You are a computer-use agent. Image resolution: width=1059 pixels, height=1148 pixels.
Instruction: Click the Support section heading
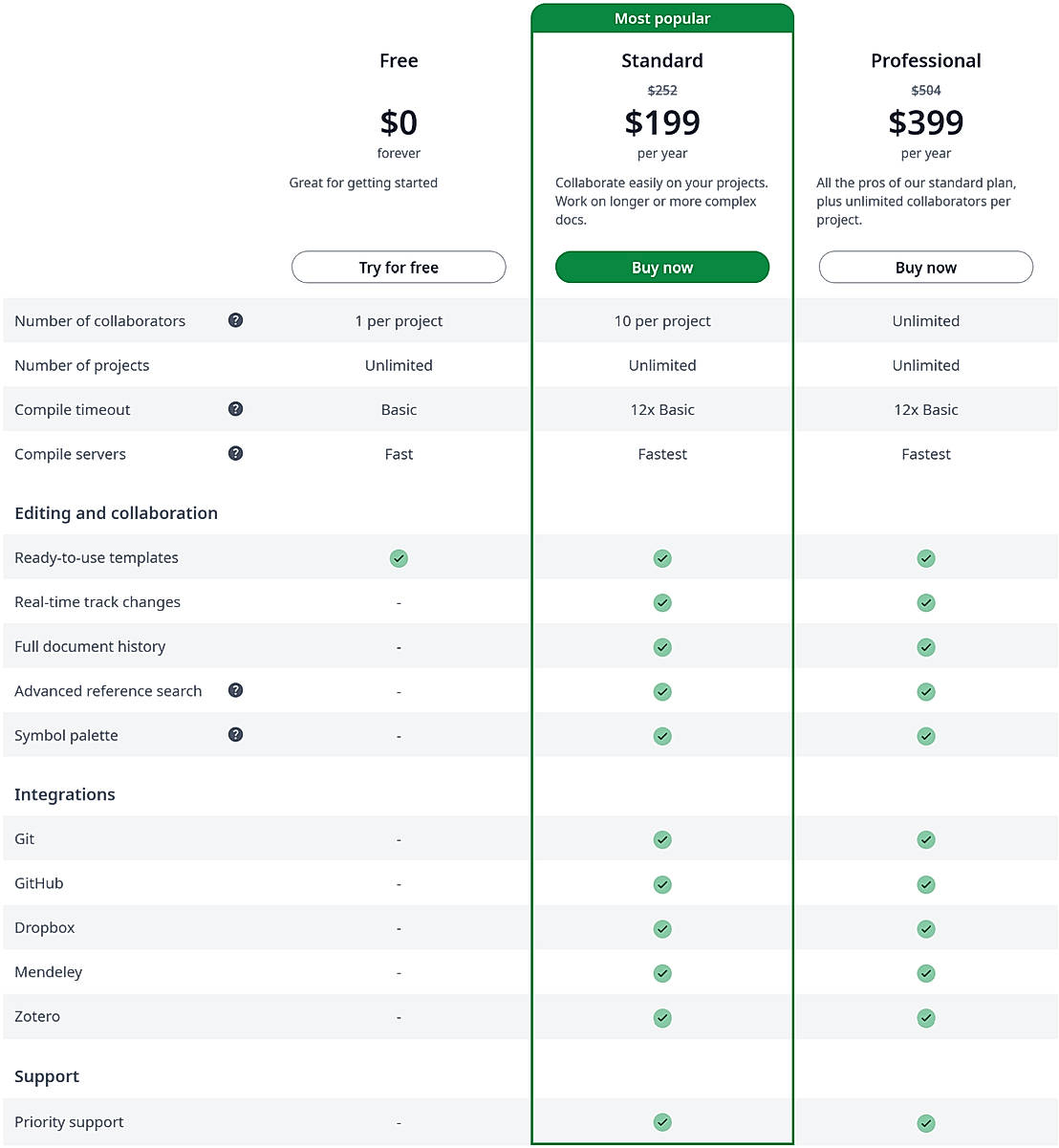click(x=47, y=1076)
